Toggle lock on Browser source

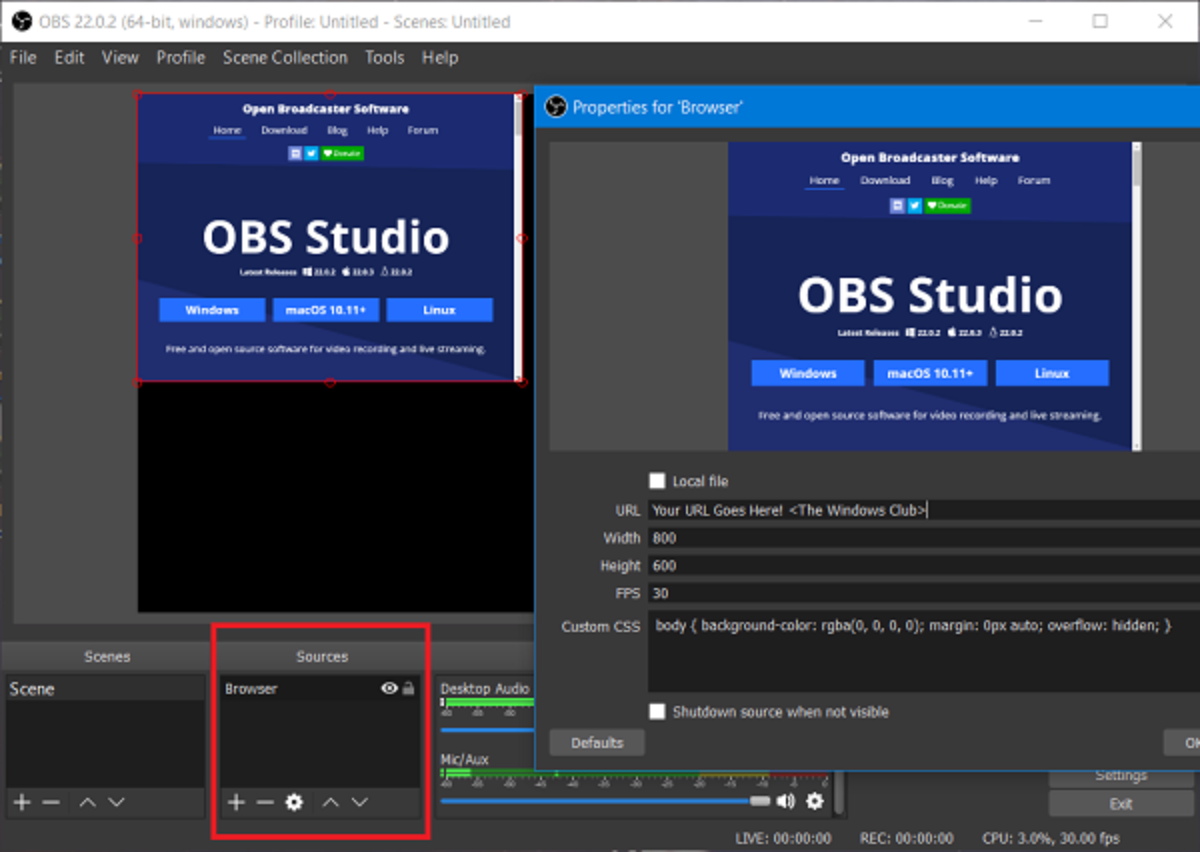(x=408, y=688)
